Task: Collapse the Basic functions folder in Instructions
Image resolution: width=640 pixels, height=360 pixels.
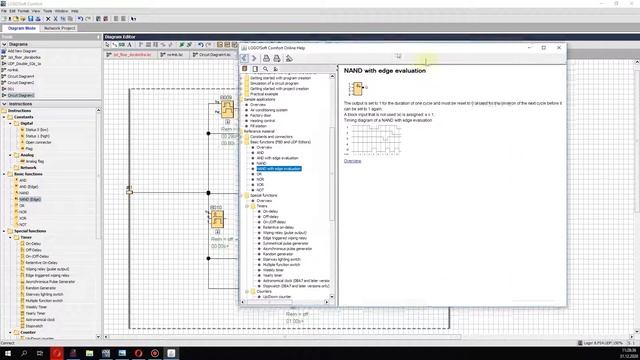Action: pyautogui.click(x=4, y=174)
